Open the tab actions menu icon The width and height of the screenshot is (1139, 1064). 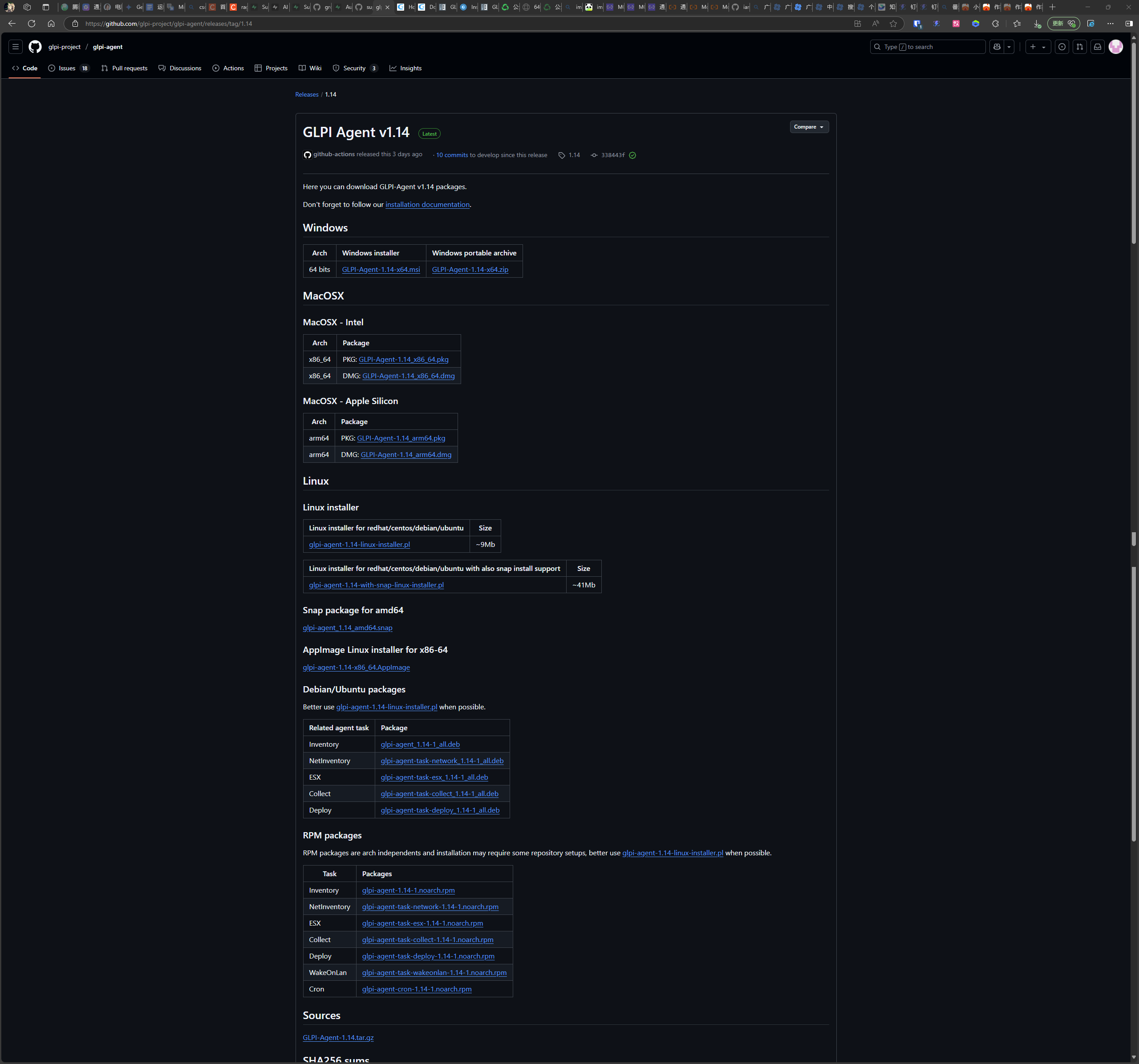(46, 8)
